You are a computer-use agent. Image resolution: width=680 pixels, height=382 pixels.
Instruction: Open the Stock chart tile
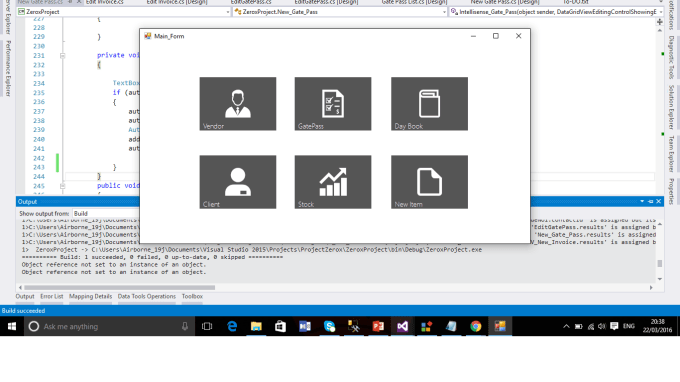point(333,182)
